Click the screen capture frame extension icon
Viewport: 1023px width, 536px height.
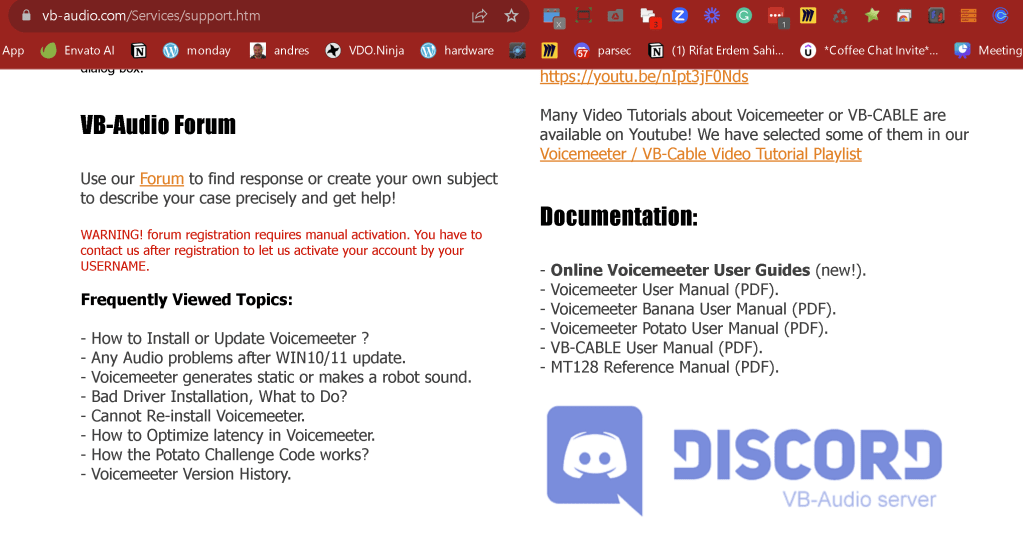tap(584, 16)
